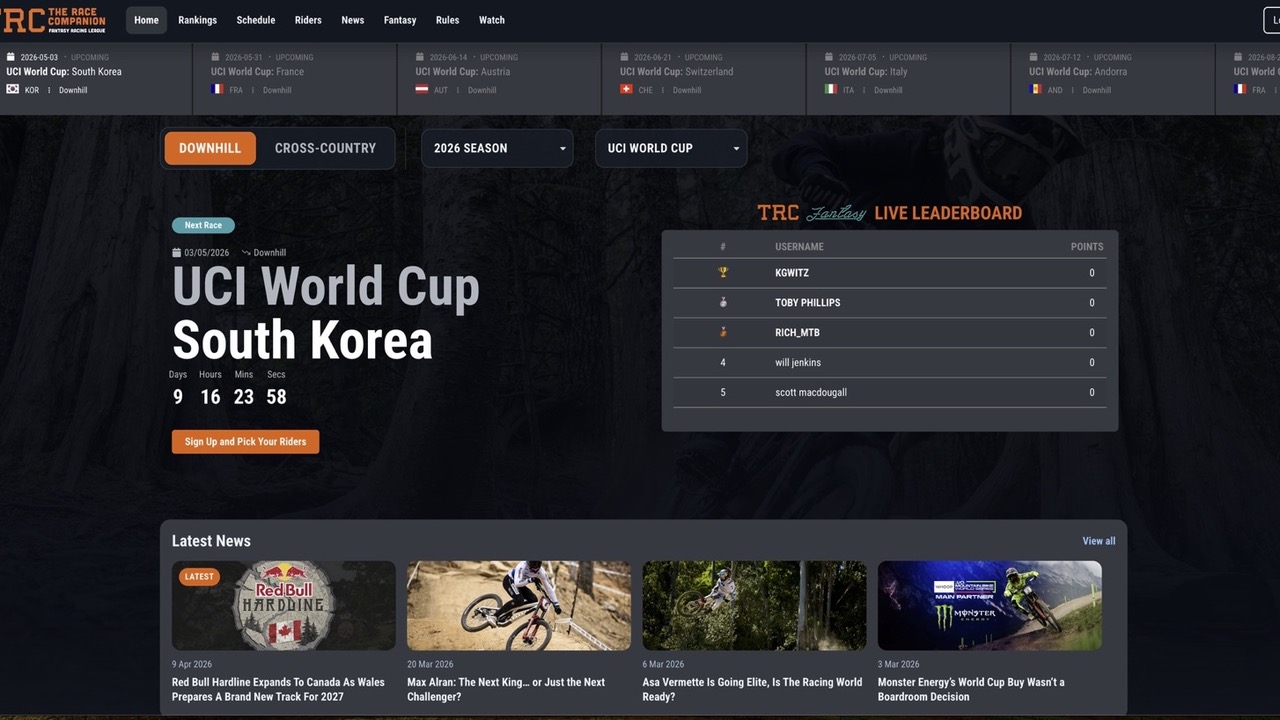Open the Monster Energy news thumbnail
This screenshot has width=1280, height=720.
pyautogui.click(x=990, y=606)
